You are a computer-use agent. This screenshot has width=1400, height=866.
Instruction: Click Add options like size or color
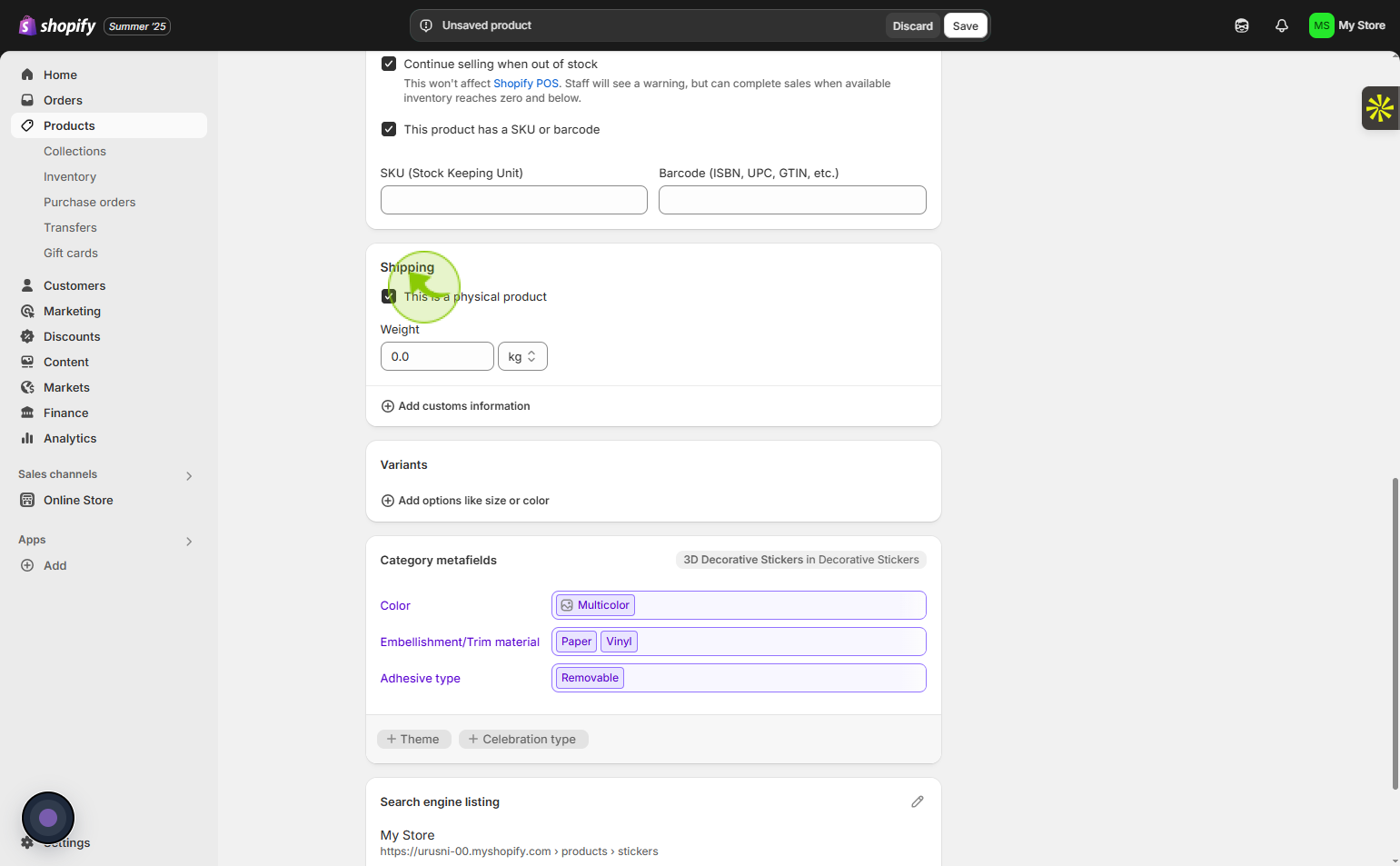(x=464, y=501)
